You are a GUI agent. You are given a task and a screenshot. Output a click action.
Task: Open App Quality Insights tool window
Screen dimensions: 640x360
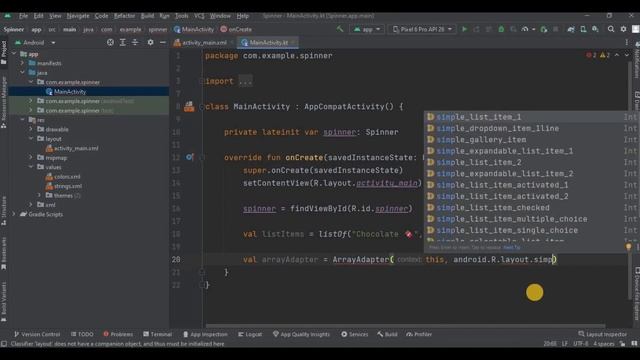[301, 334]
